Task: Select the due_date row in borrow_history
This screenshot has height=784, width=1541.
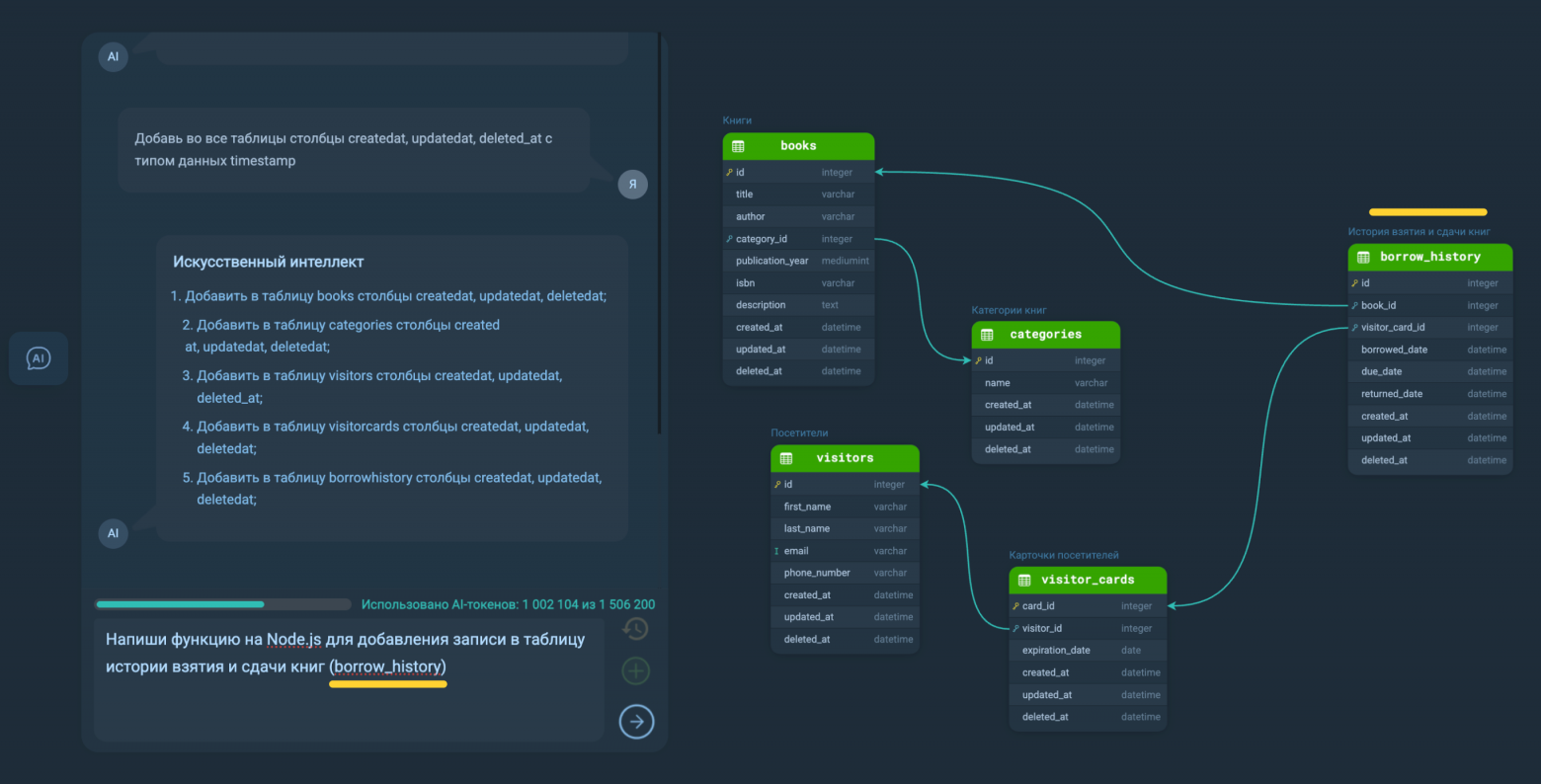Action: (1429, 370)
